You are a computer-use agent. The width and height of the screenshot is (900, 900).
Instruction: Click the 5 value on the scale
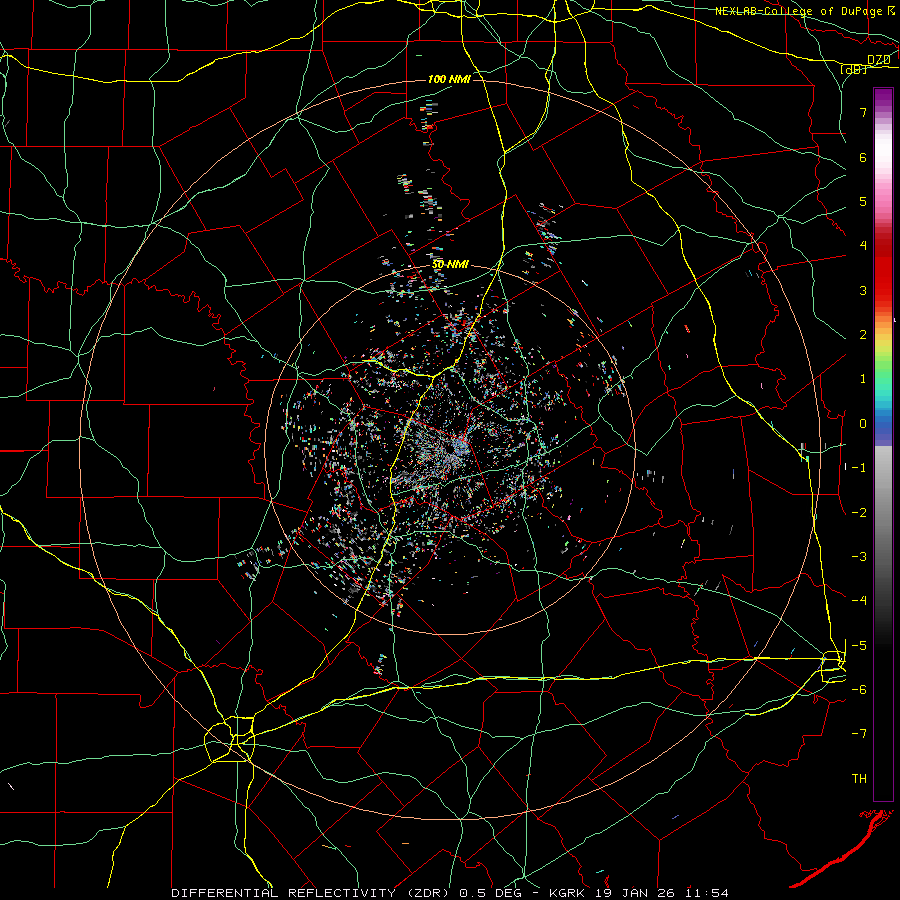click(863, 201)
